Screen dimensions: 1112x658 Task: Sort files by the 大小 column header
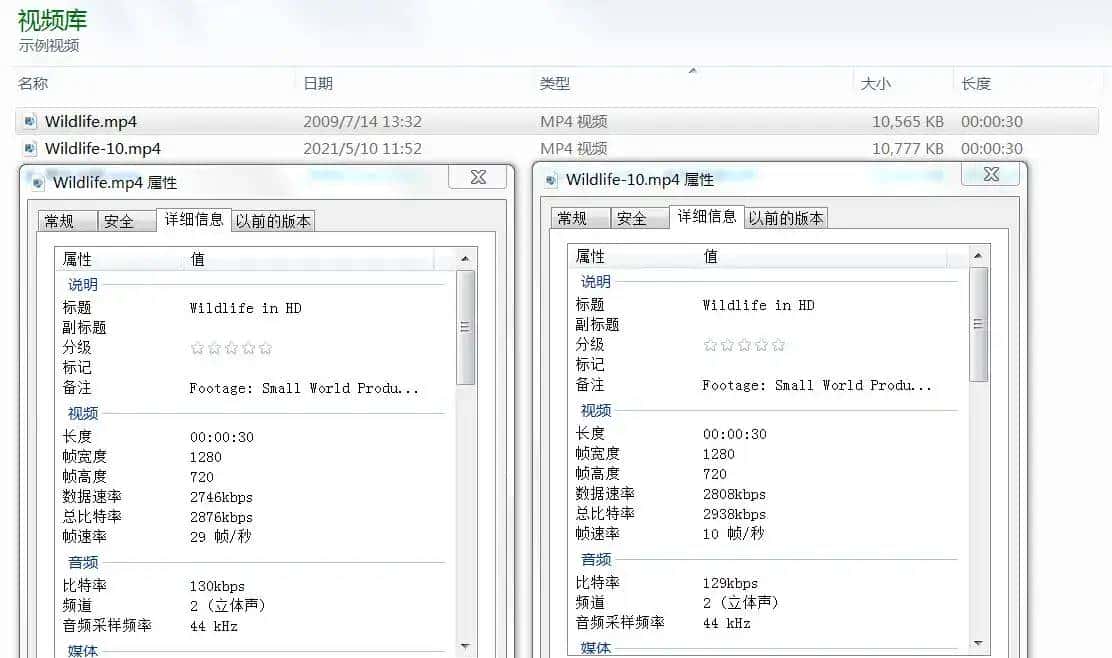pyautogui.click(x=877, y=84)
